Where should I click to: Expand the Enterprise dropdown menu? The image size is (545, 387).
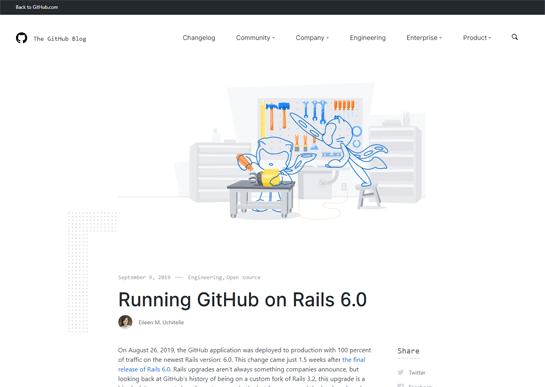coord(424,38)
